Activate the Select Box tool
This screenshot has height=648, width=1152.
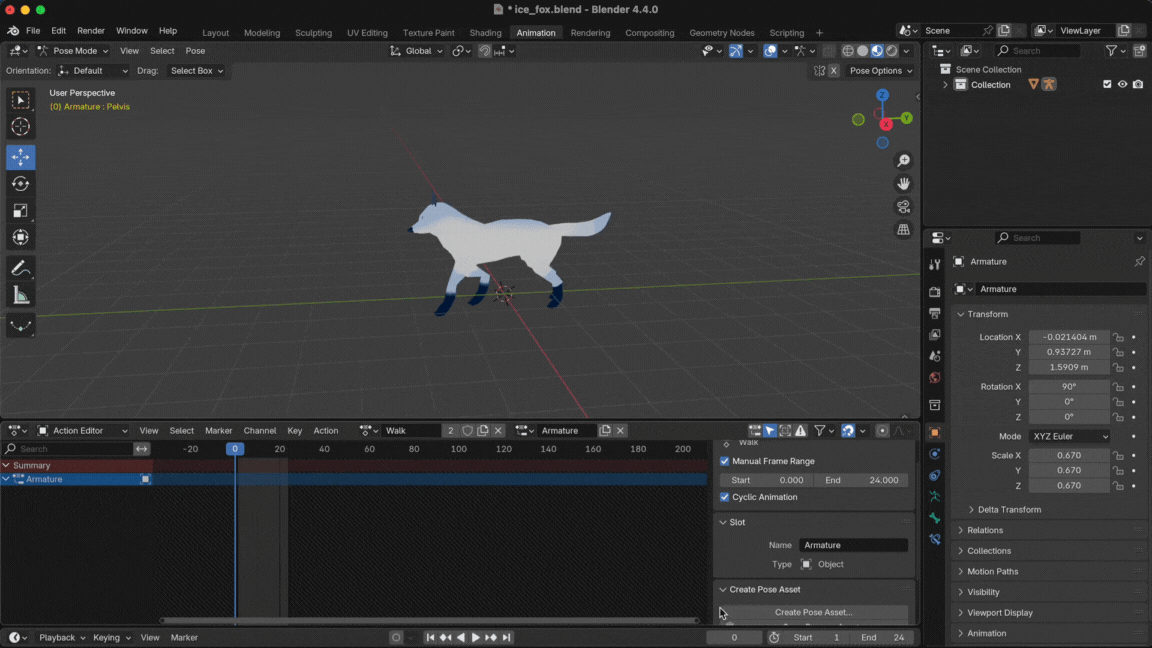point(21,100)
